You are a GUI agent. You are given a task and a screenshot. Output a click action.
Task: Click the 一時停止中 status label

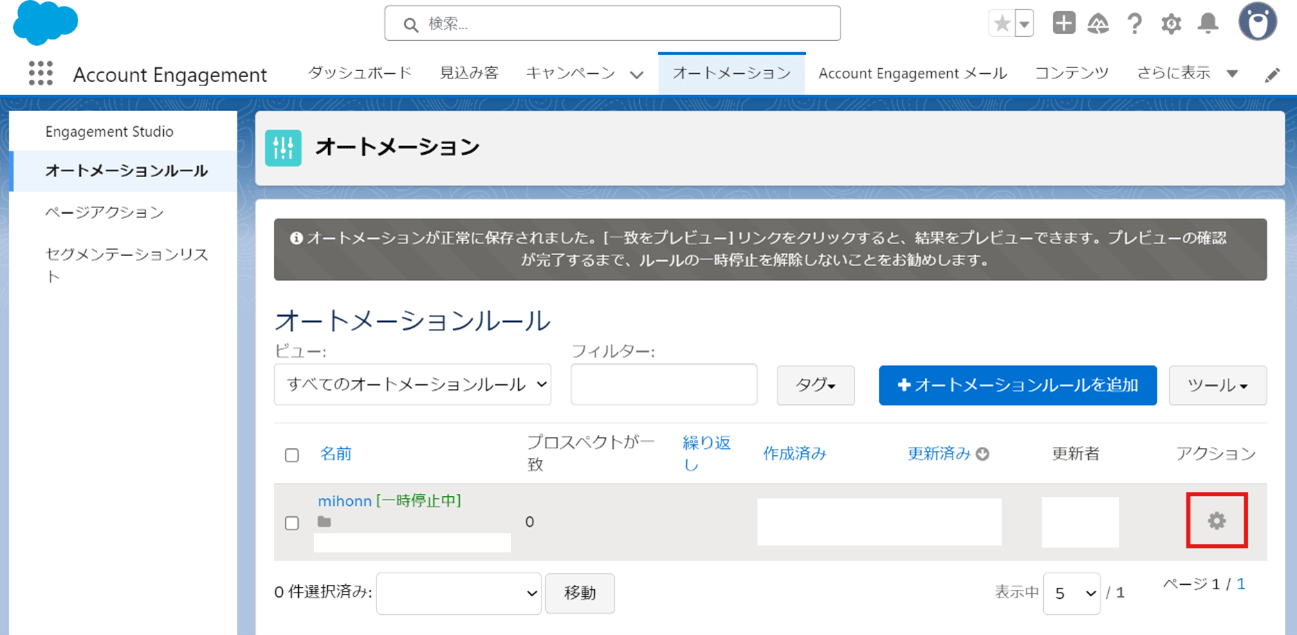point(419,501)
